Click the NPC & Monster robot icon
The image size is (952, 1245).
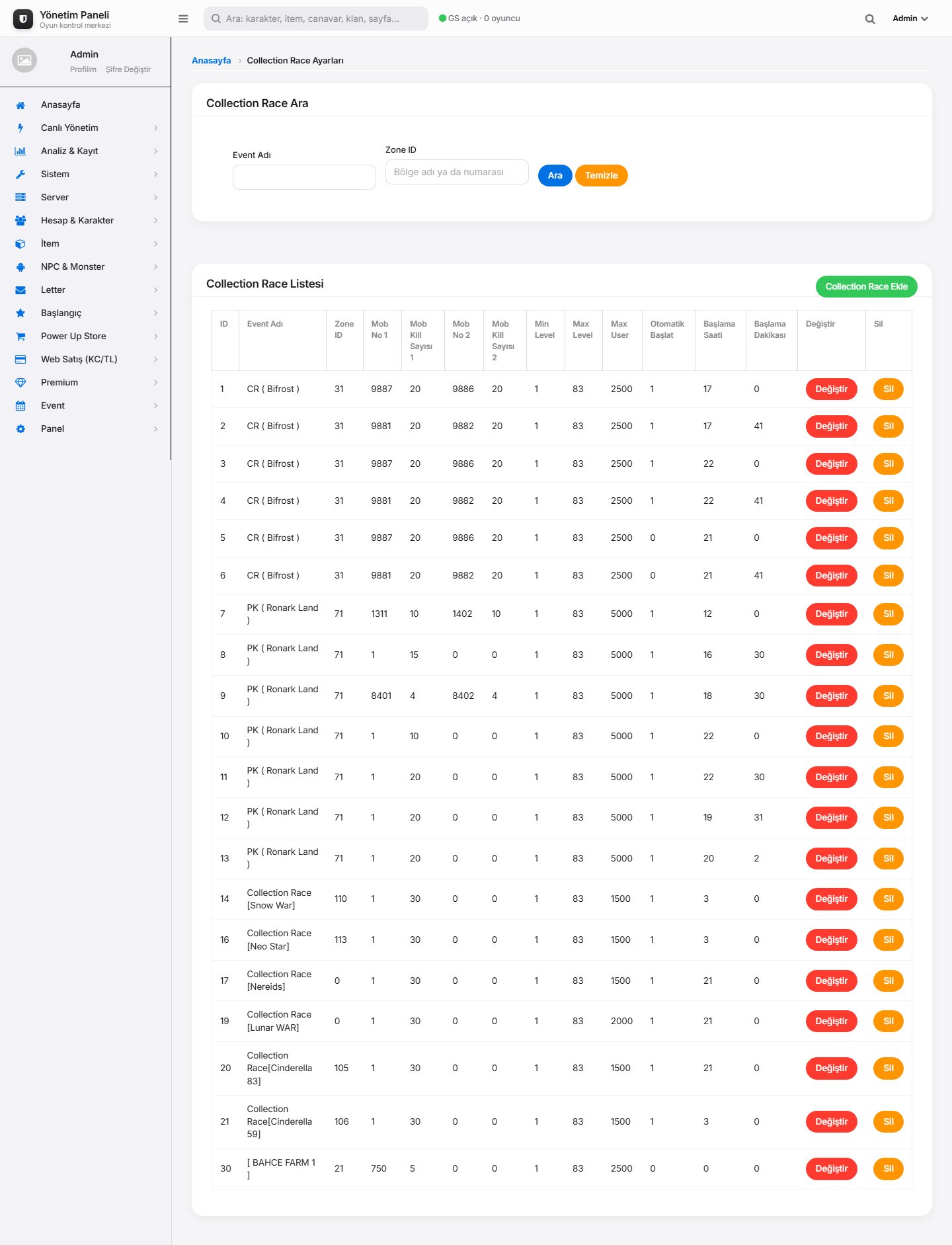click(20, 267)
